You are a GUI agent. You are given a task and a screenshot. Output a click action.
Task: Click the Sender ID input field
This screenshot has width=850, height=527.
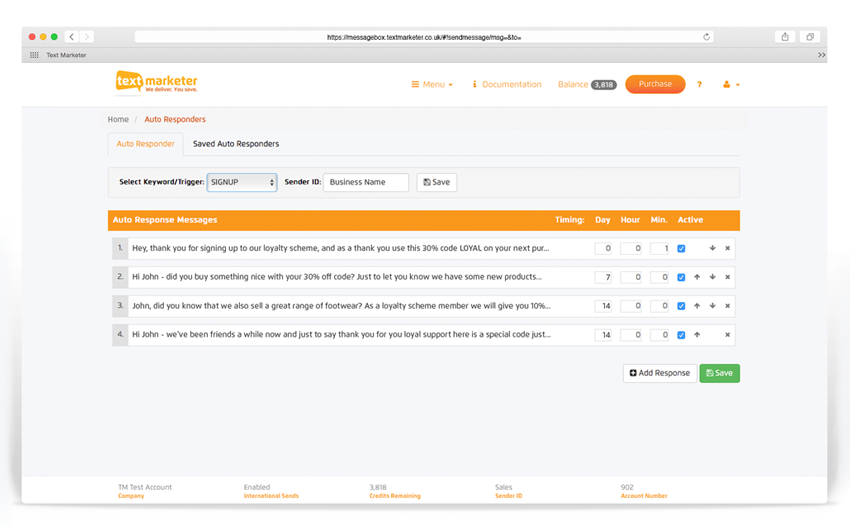(x=366, y=182)
